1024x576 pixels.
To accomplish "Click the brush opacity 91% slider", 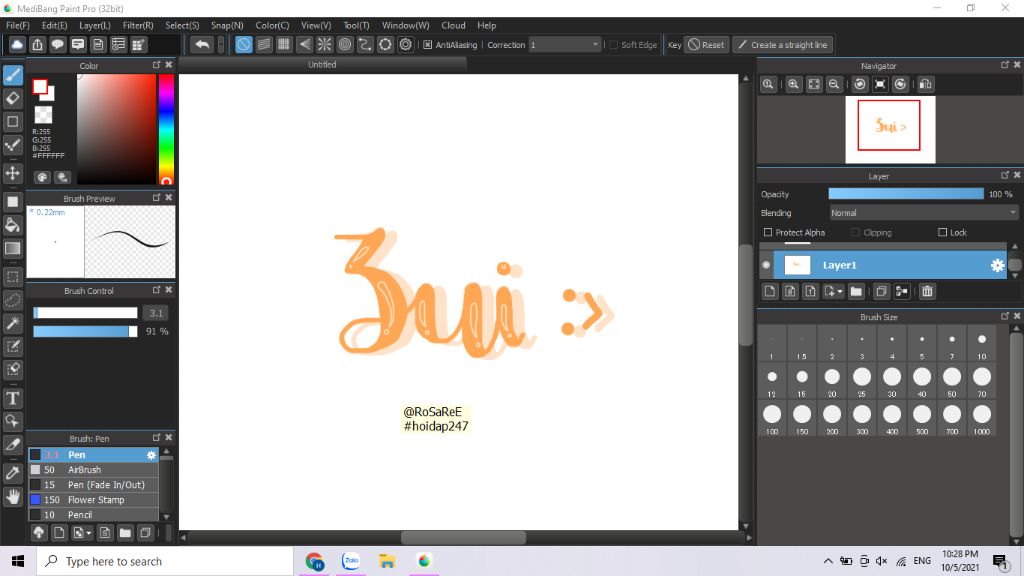I will [86, 332].
